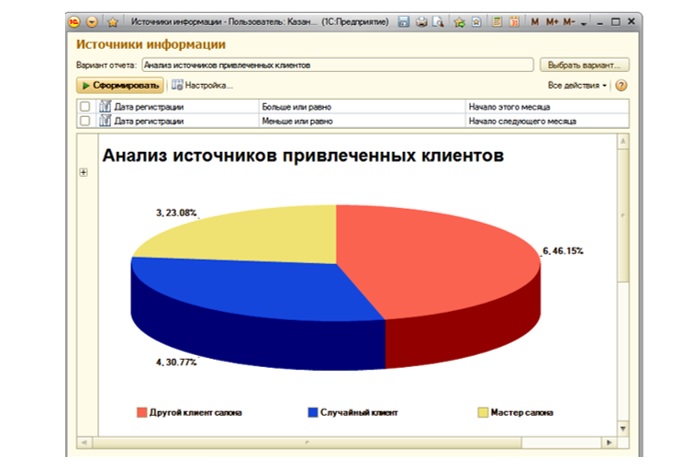695x466 pixels.
Task: Click 'Сформировать' to generate the report
Action: click(120, 85)
